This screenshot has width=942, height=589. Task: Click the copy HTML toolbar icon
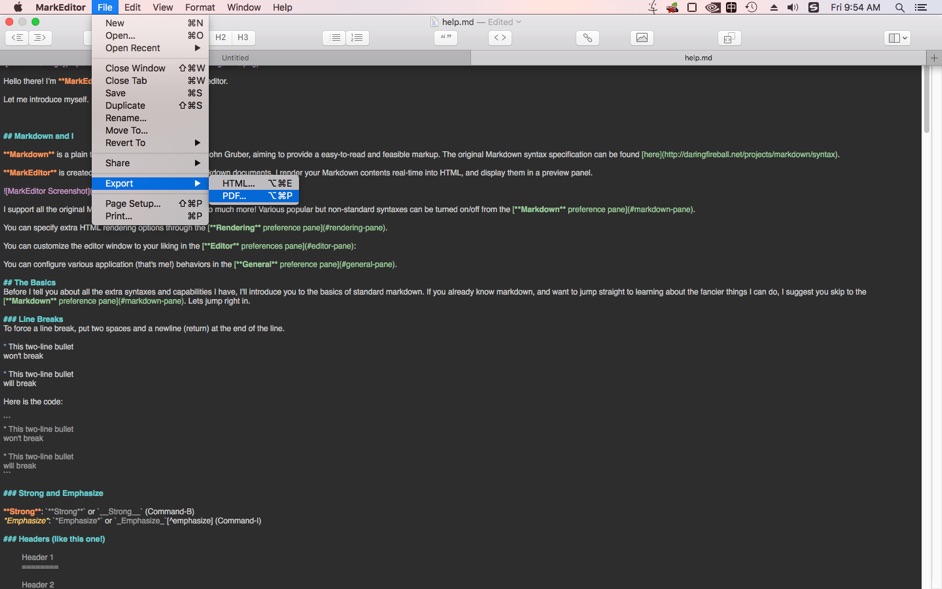(x=729, y=38)
